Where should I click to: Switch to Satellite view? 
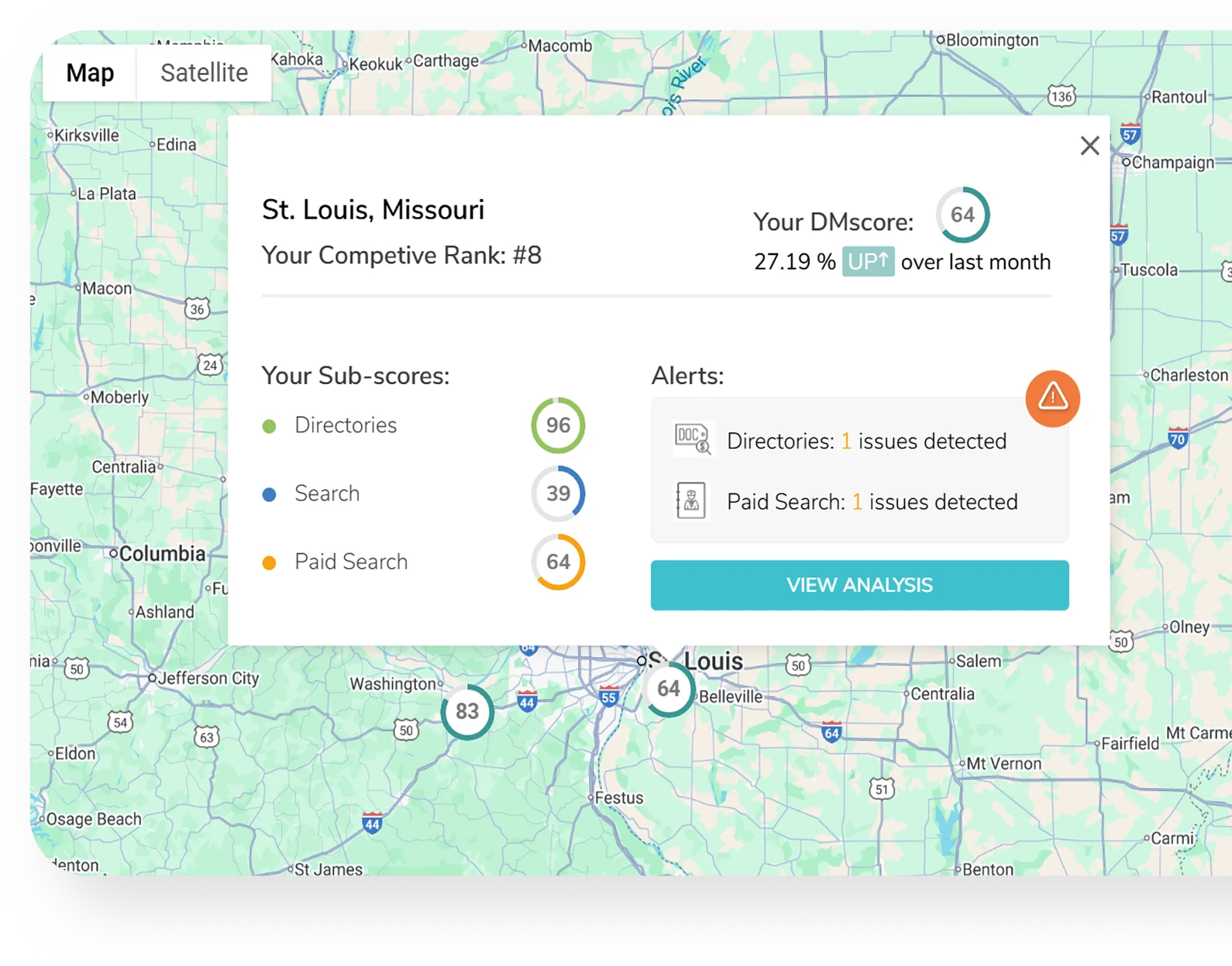204,73
